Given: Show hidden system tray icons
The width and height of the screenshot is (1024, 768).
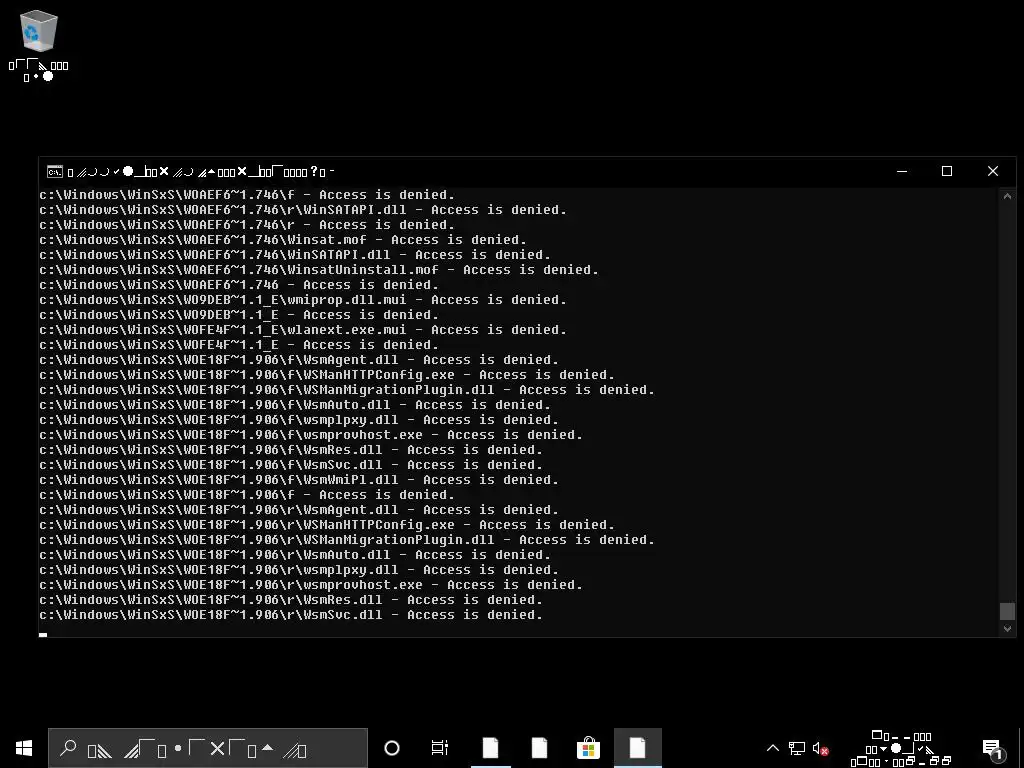Looking at the screenshot, I should coord(773,748).
